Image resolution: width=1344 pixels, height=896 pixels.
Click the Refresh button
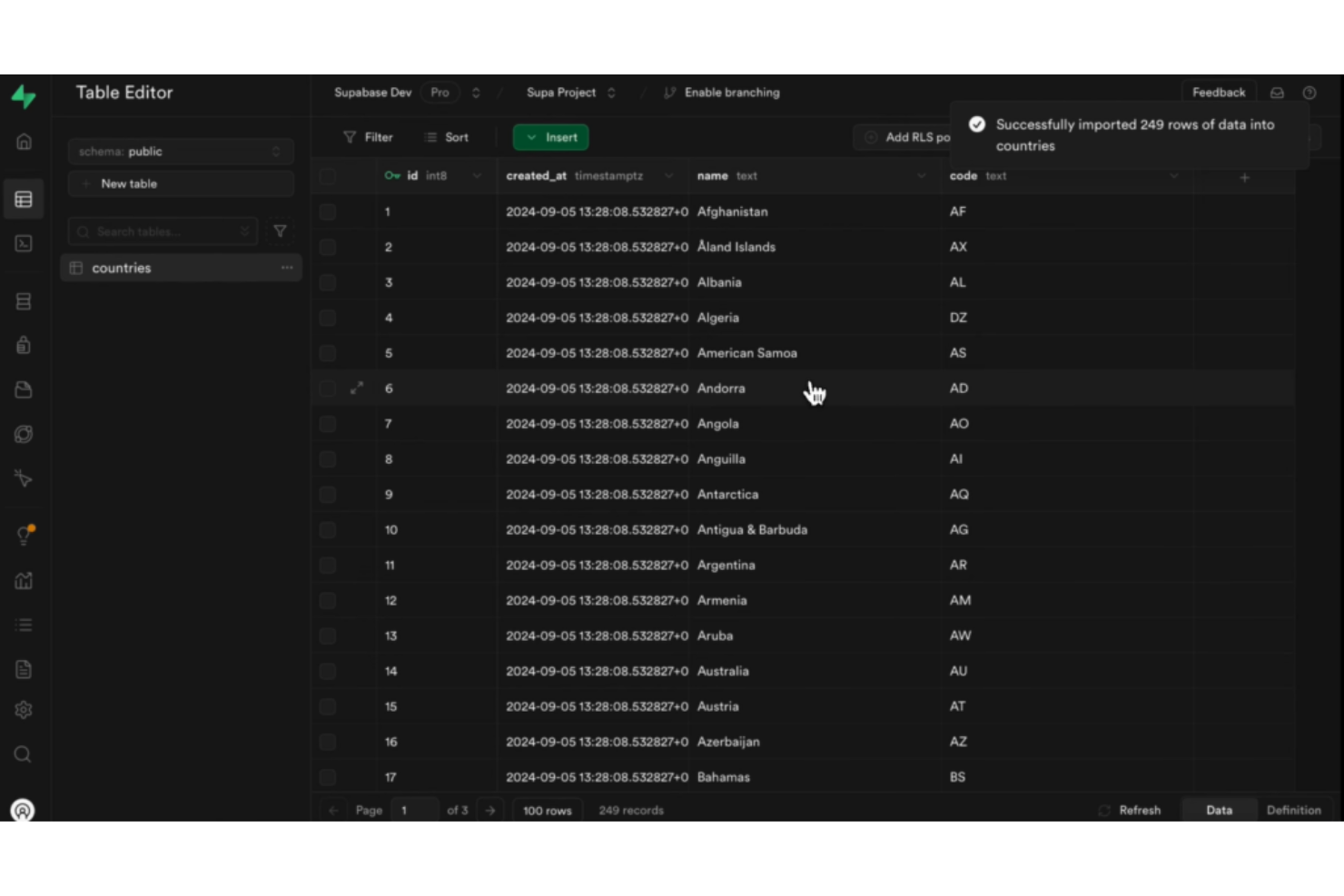[1130, 810]
